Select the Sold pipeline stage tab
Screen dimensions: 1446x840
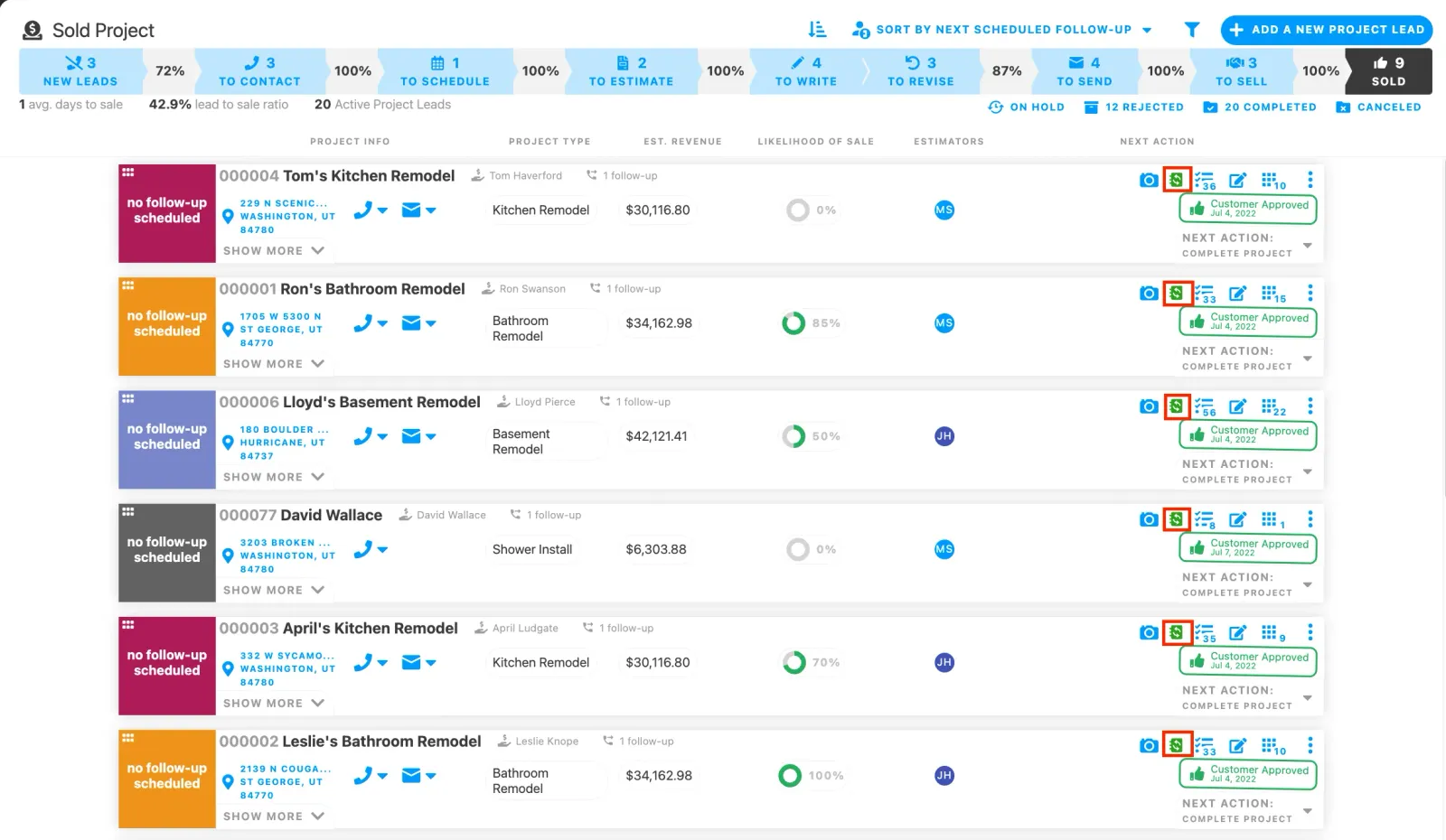pyautogui.click(x=1388, y=71)
